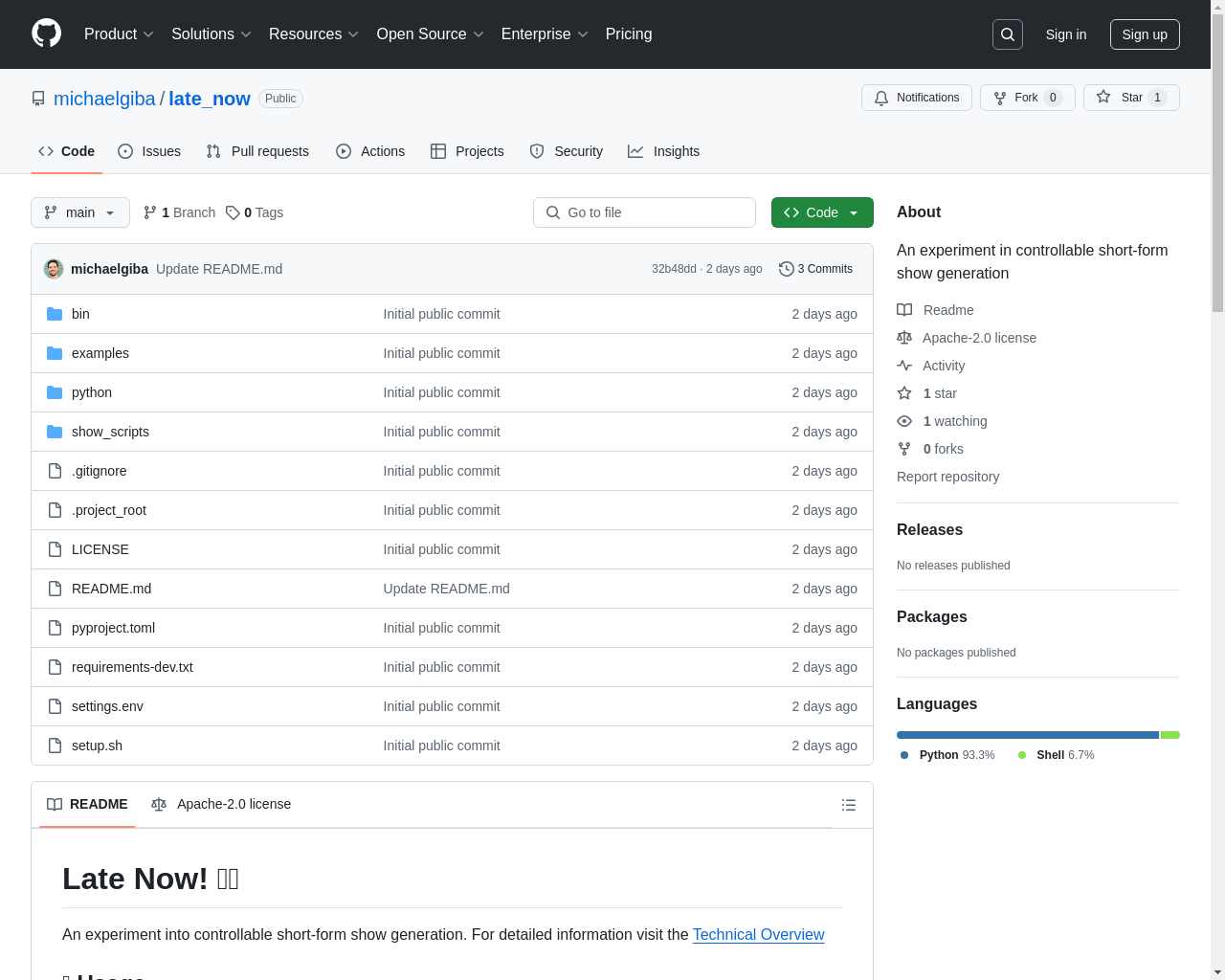Open the green Code dropdown

tap(822, 212)
